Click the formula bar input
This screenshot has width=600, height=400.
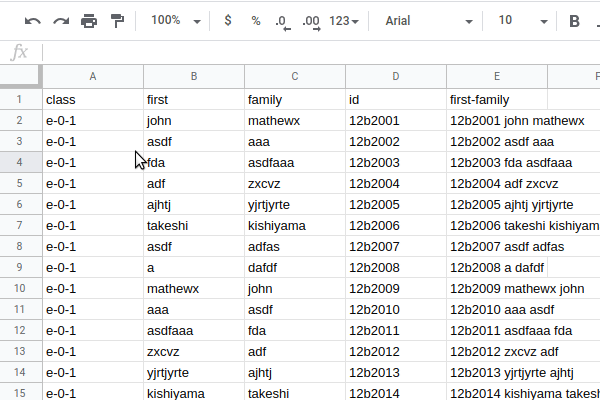pos(321,52)
